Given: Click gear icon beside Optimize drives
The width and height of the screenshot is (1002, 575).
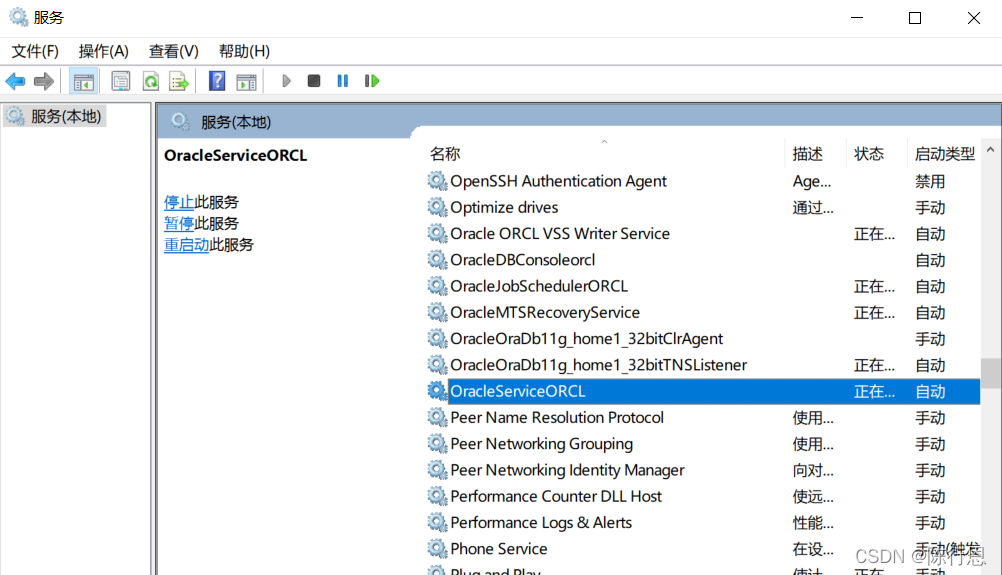Looking at the screenshot, I should point(437,208).
